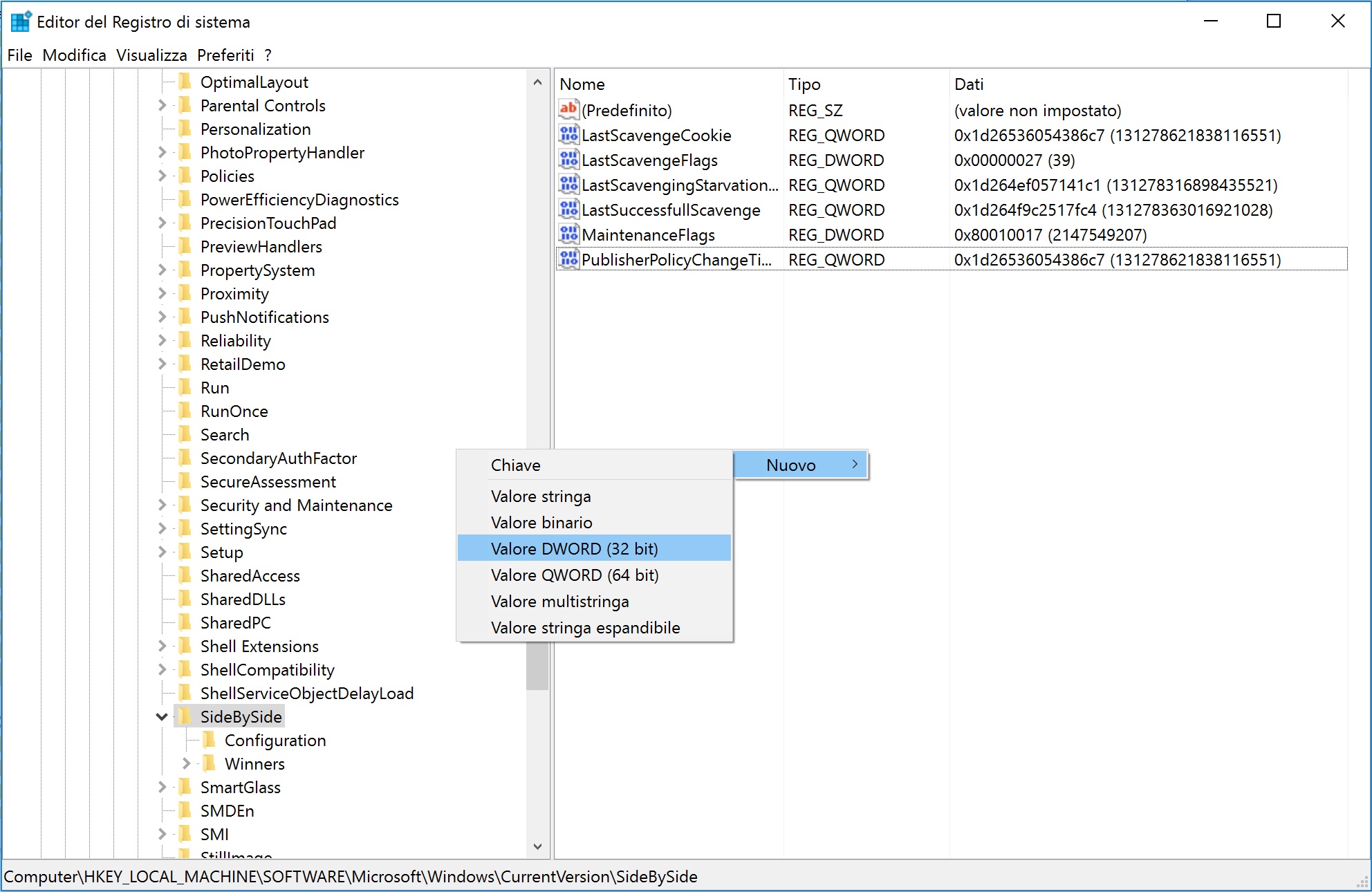Open the Visualizza menu

(151, 55)
